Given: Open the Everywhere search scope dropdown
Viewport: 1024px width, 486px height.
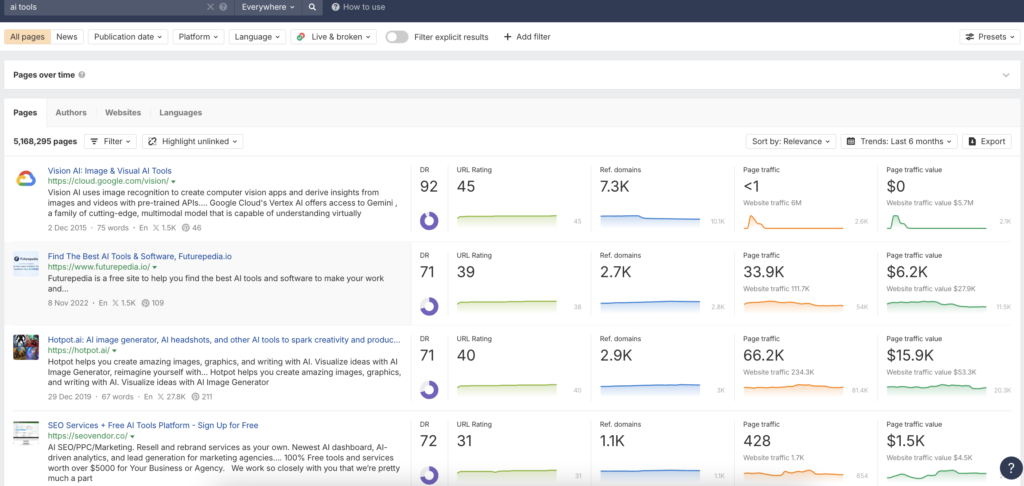Looking at the screenshot, I should click(268, 7).
